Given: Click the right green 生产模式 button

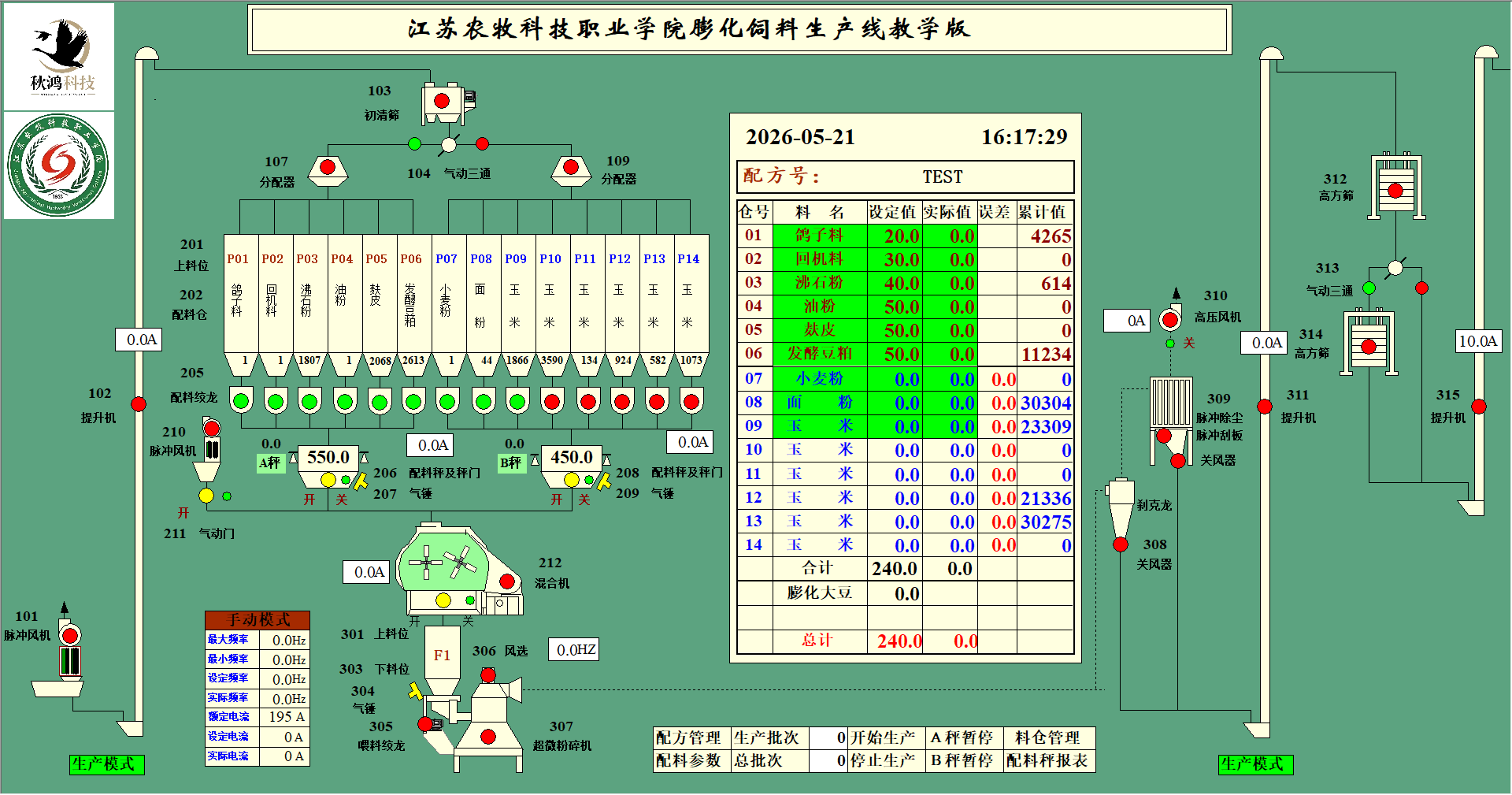Looking at the screenshot, I should [1256, 764].
